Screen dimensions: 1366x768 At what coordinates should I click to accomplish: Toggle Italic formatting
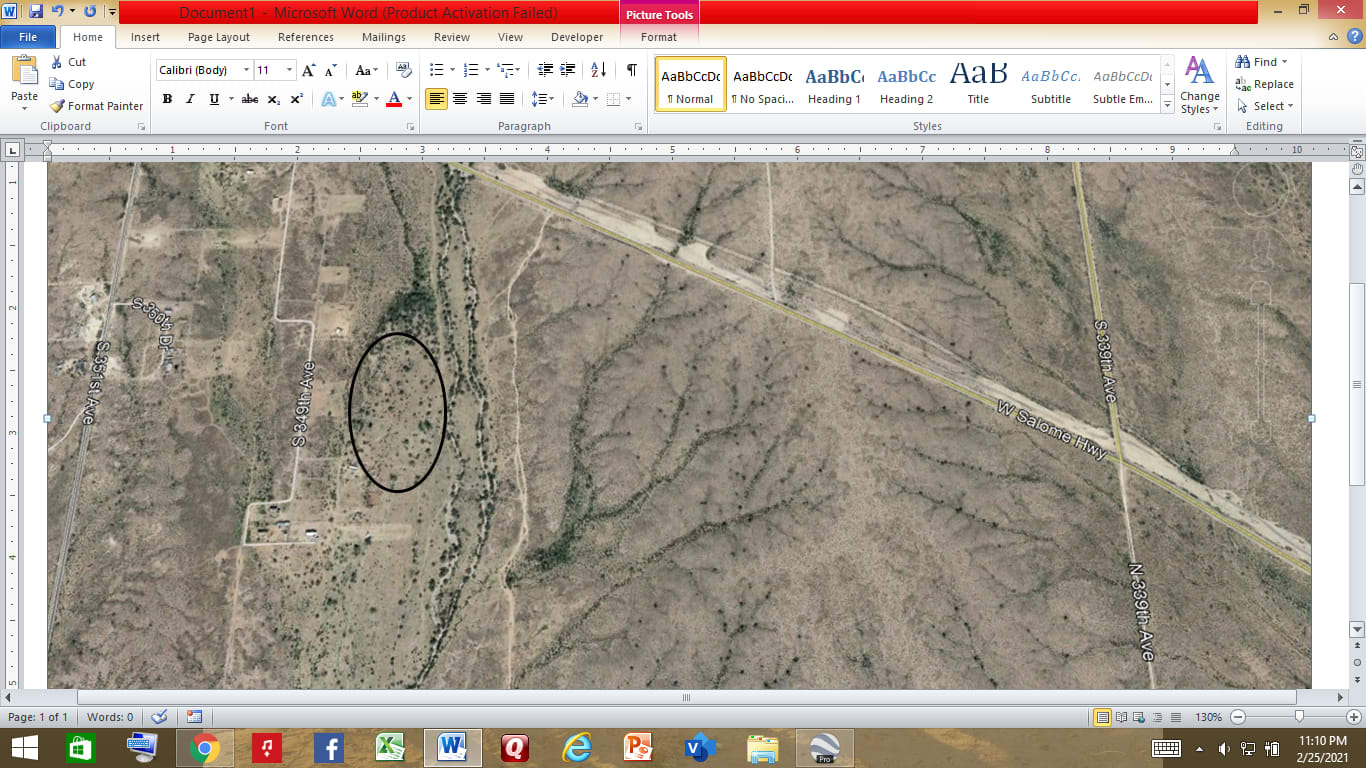pos(190,99)
